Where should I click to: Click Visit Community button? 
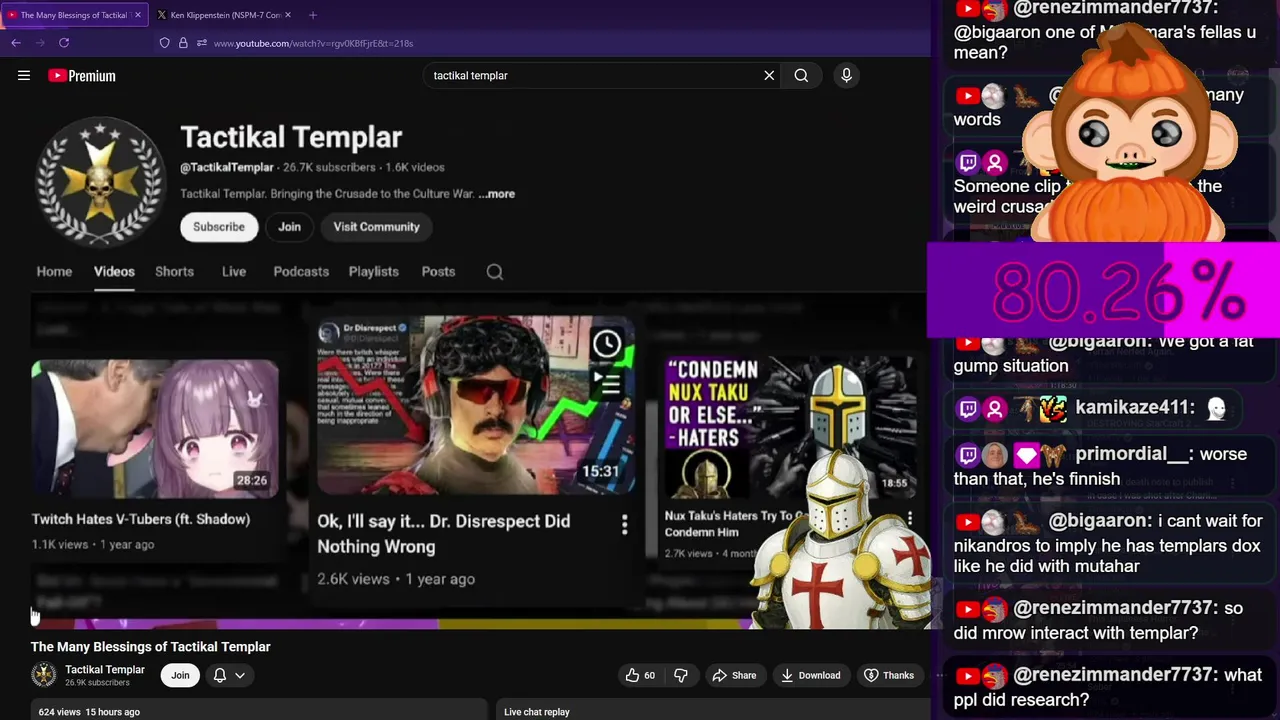pyautogui.click(x=376, y=227)
